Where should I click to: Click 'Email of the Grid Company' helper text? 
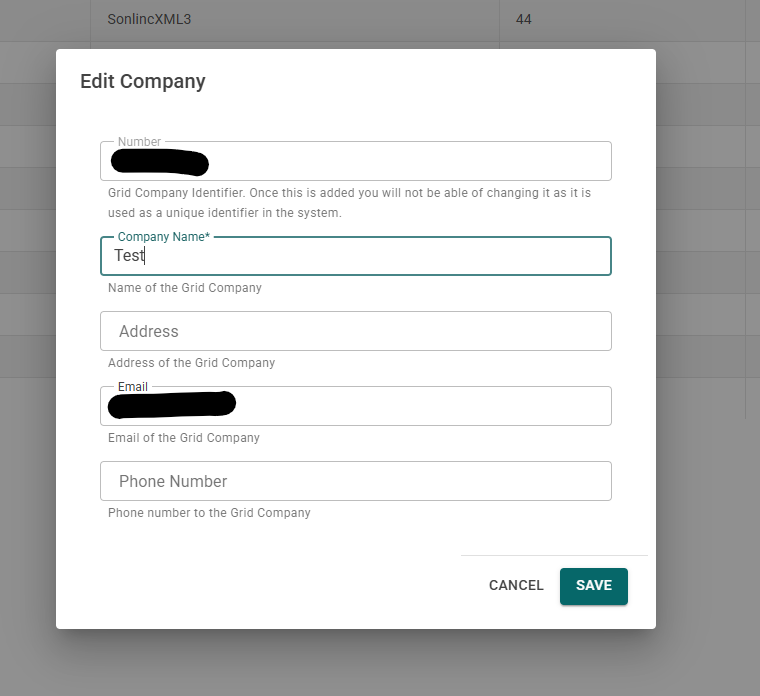[x=184, y=438]
